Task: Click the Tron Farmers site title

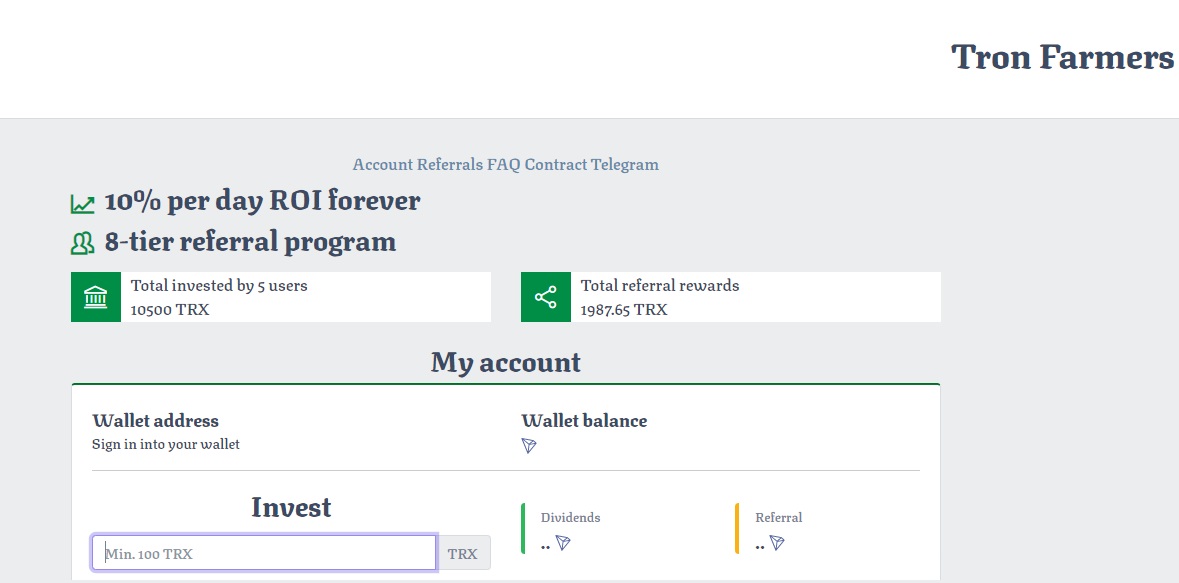Action: click(1062, 56)
